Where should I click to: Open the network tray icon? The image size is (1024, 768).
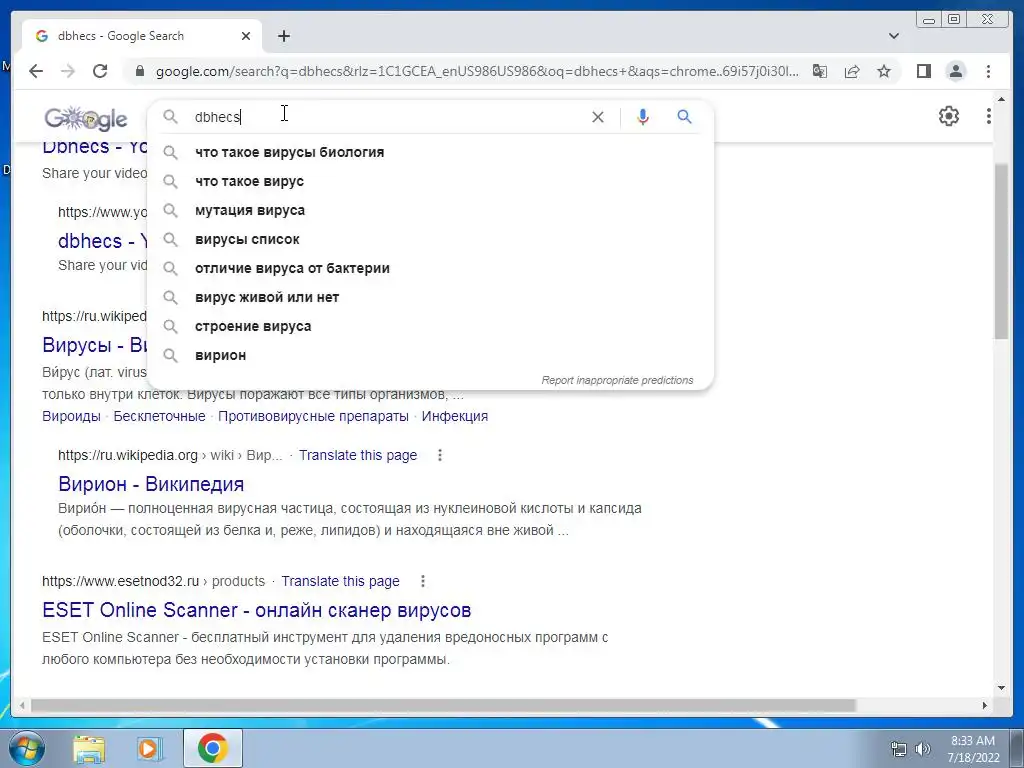pyautogui.click(x=899, y=749)
